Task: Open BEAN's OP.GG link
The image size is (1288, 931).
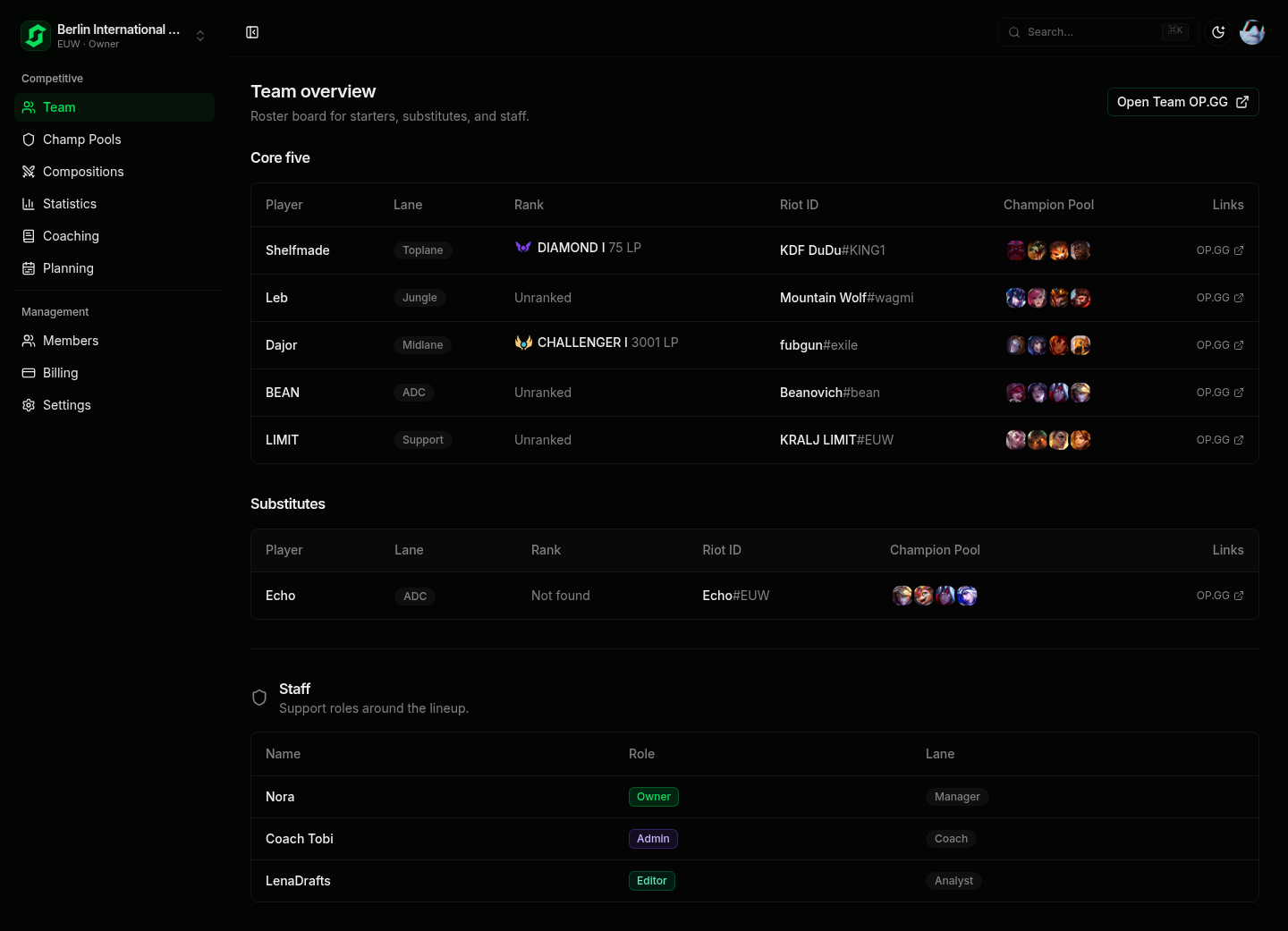Action: [x=1220, y=393]
